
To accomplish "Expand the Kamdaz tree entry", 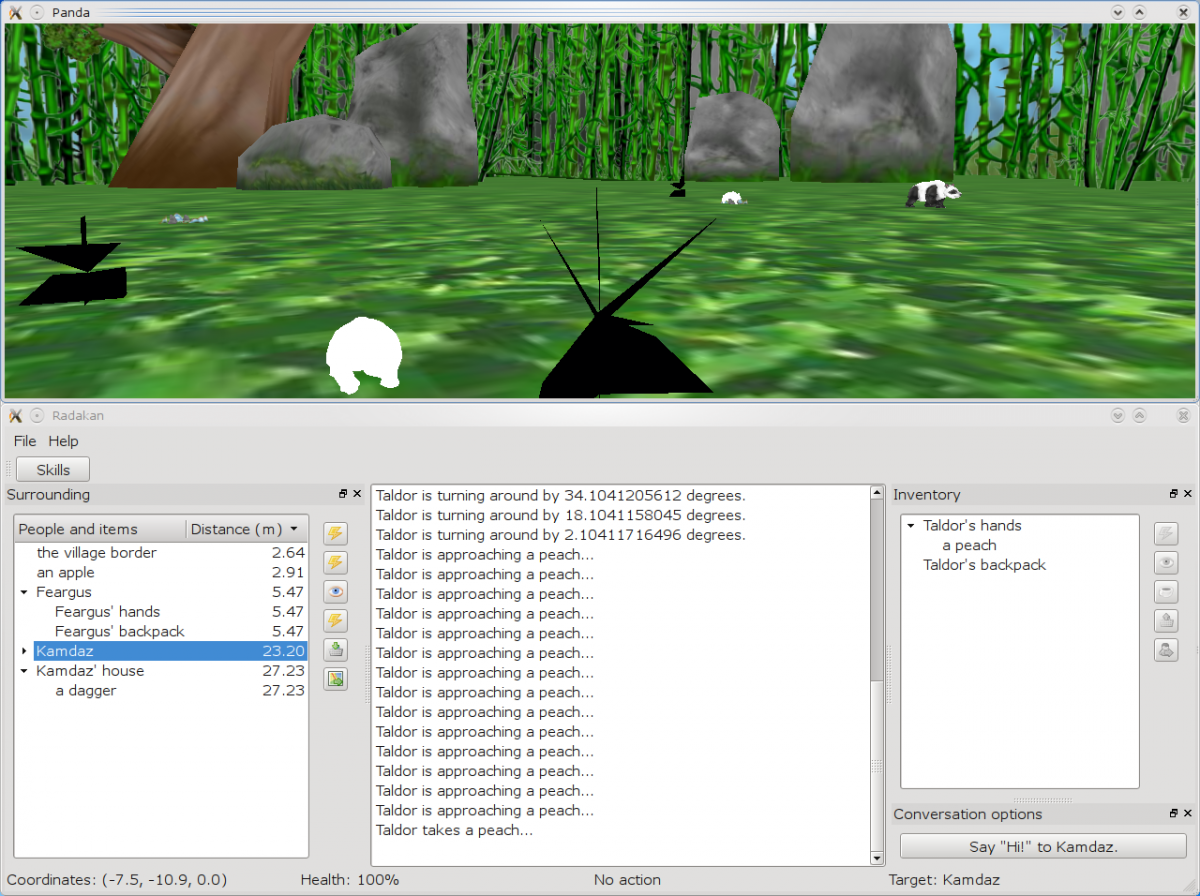I will tap(24, 651).
